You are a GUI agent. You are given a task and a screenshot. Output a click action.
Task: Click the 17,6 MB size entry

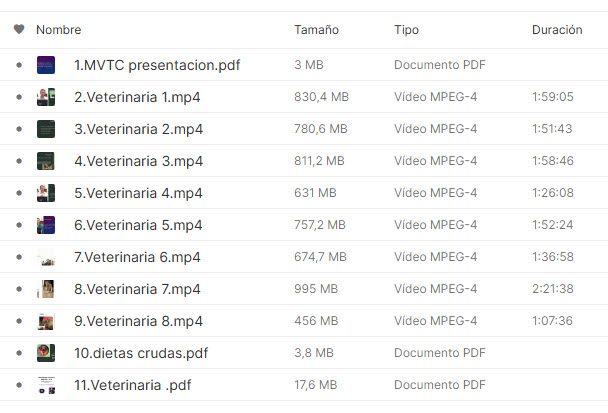(316, 385)
